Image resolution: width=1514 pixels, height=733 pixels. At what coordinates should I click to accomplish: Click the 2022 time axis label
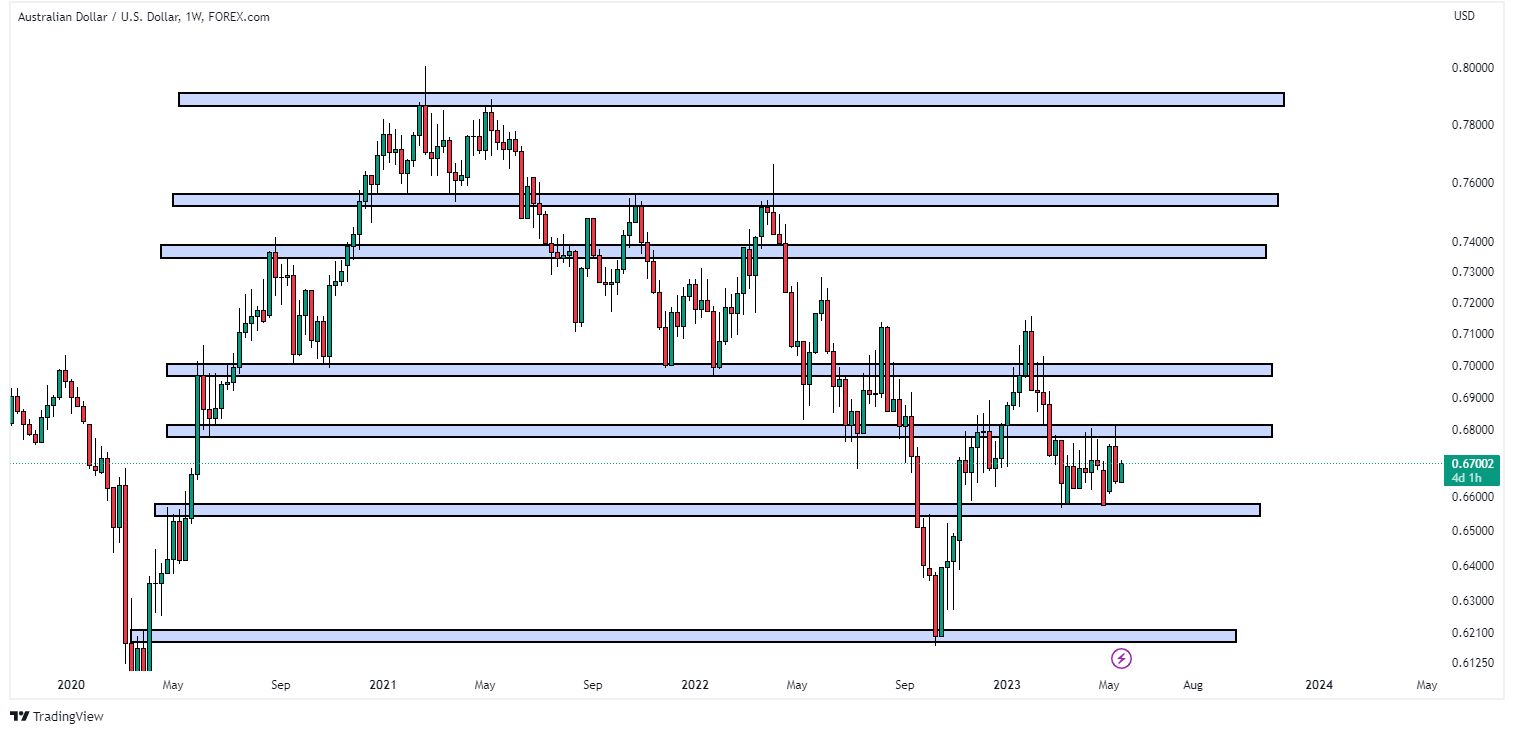tap(695, 685)
